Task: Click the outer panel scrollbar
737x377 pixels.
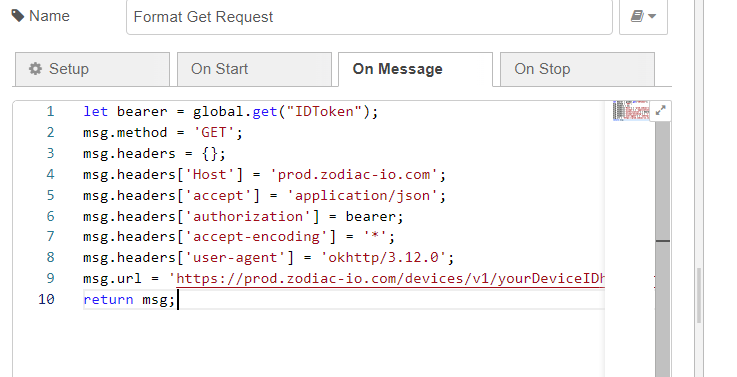Action: pos(699,295)
